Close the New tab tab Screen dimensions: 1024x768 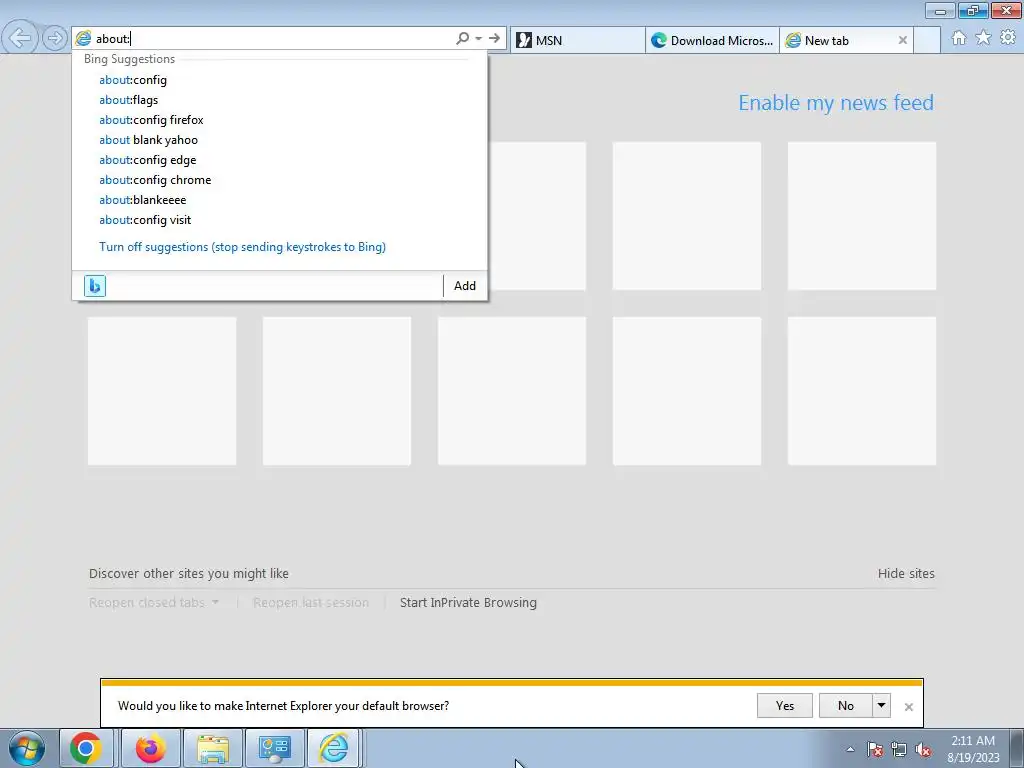(903, 40)
